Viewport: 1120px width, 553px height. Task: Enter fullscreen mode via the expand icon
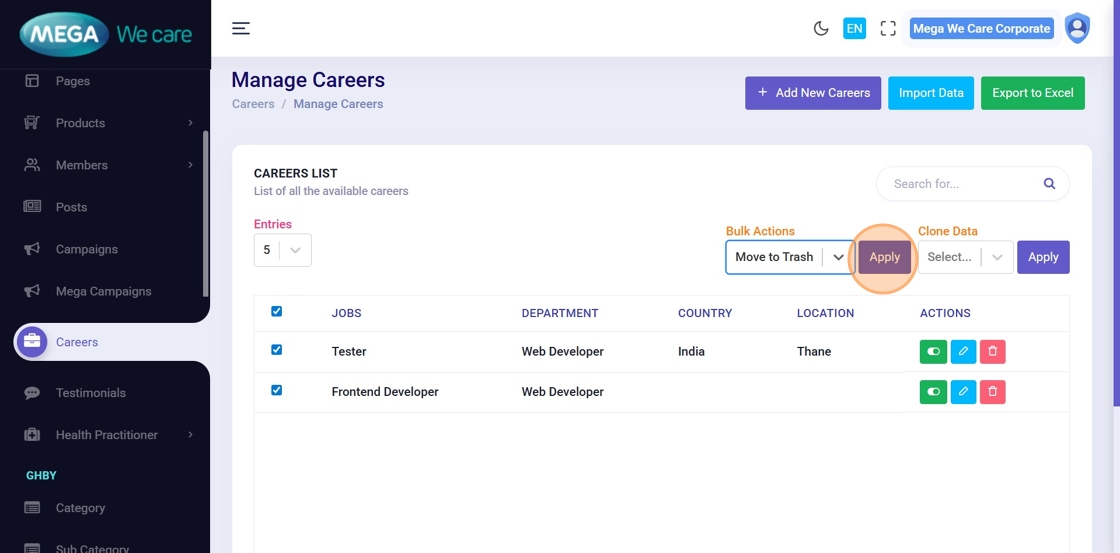coord(888,29)
